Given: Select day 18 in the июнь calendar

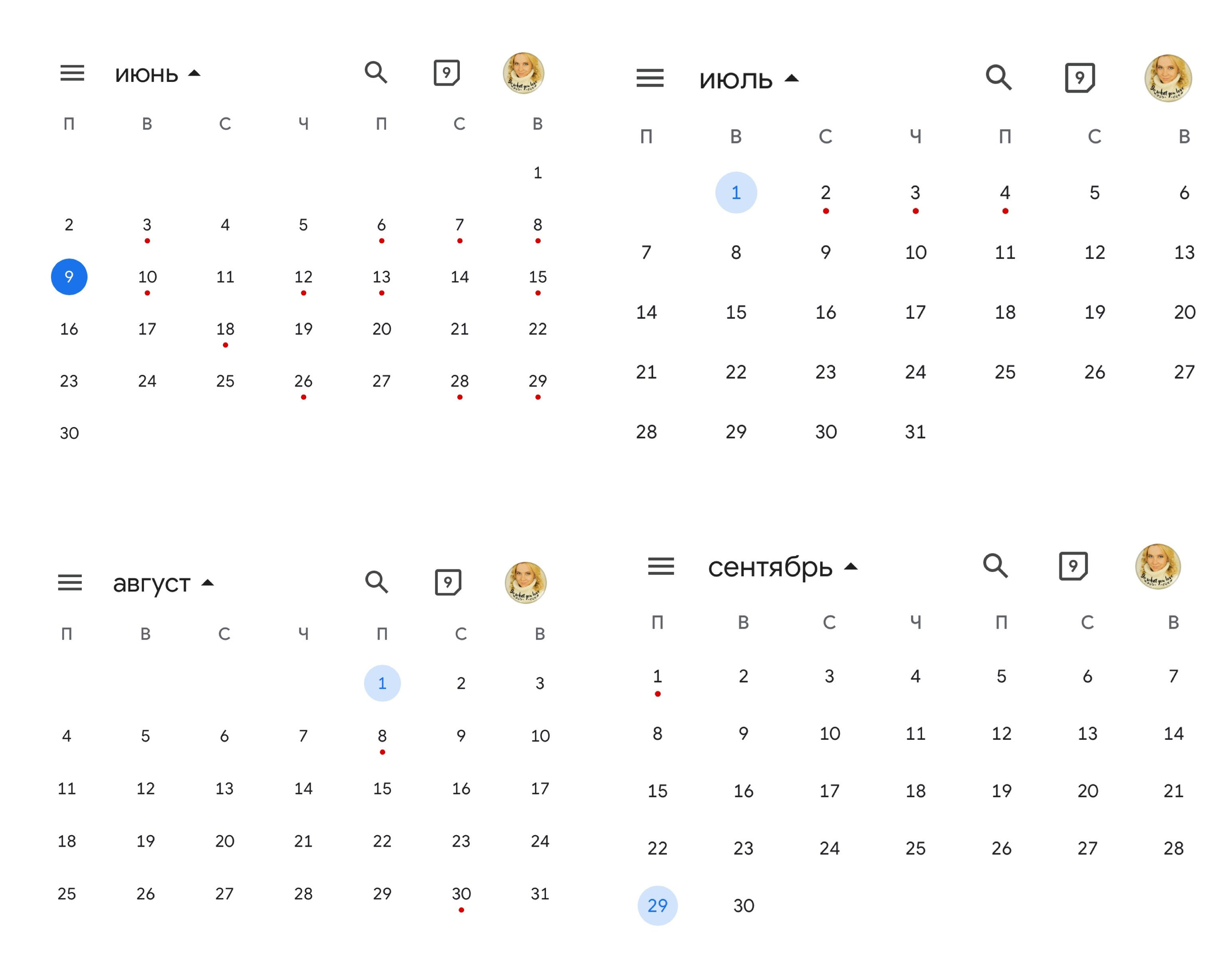Looking at the screenshot, I should tap(225, 329).
